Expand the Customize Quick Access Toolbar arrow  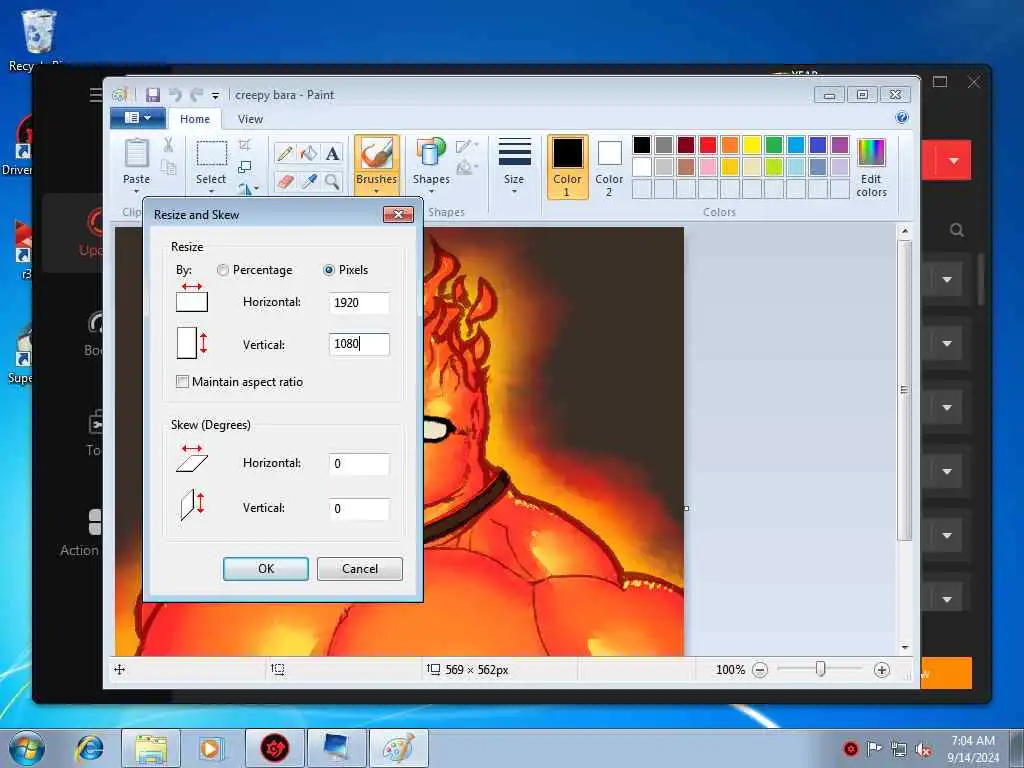pyautogui.click(x=215, y=96)
